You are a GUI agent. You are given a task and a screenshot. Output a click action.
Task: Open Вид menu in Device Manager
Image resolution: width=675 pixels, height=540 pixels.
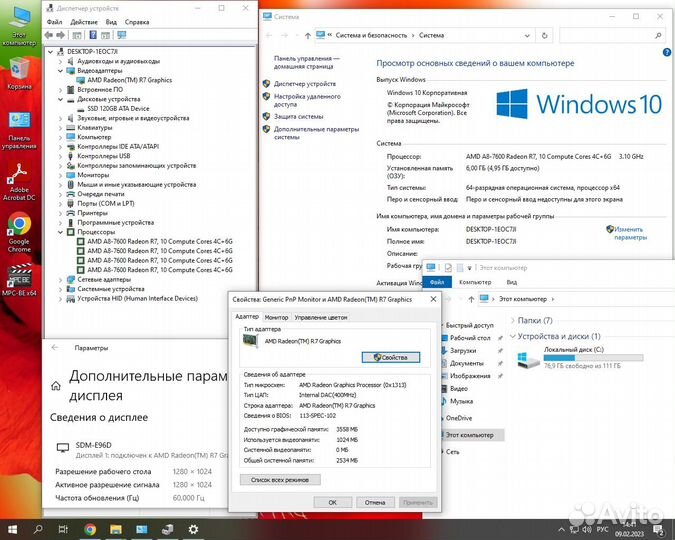point(111,22)
